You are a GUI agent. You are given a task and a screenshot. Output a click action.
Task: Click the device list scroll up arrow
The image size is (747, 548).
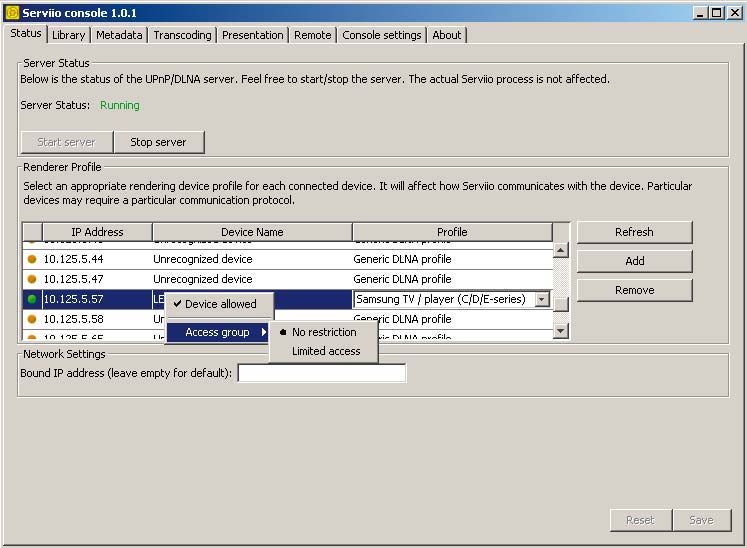pos(561,250)
